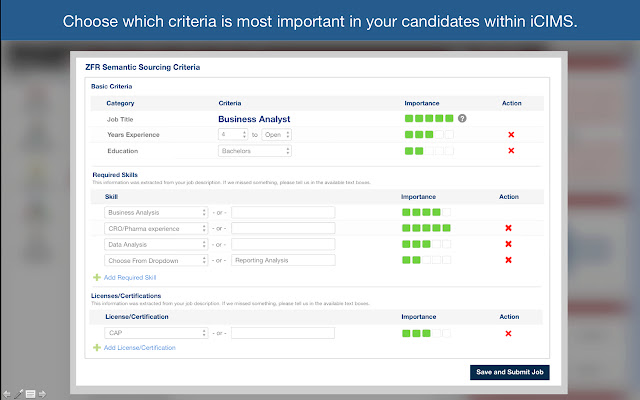Set Data Analysis importance to fourth square
Screen dimensions: 640x400
tap(436, 244)
